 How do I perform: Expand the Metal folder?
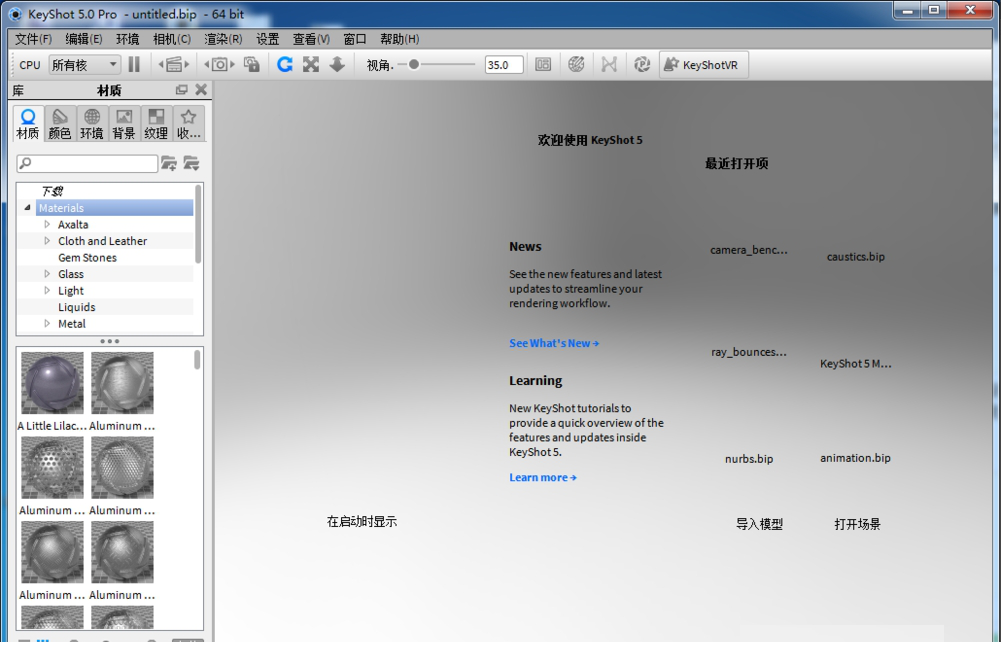(x=47, y=324)
